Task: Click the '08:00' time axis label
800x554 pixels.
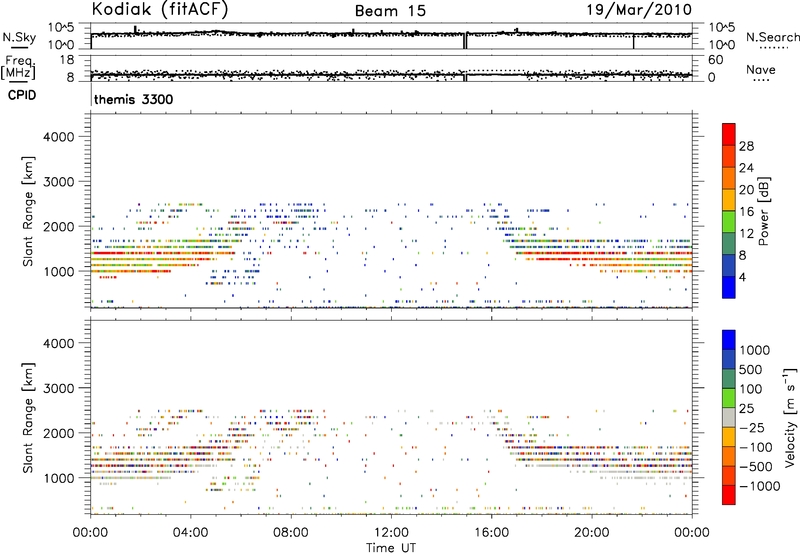Action: [x=291, y=533]
